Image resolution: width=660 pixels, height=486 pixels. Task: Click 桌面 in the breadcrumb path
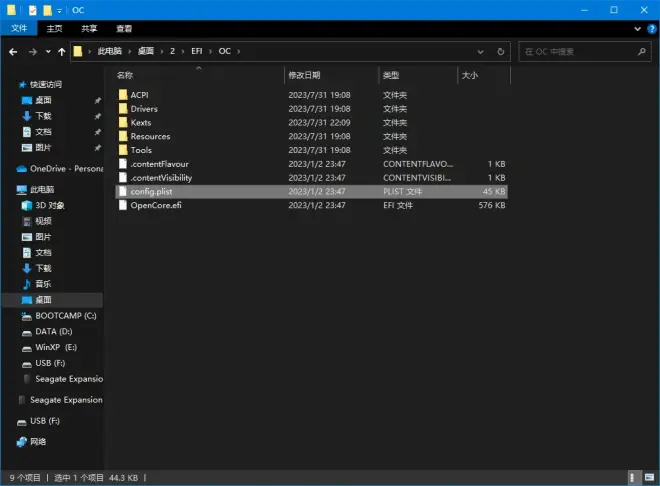tap(146, 51)
